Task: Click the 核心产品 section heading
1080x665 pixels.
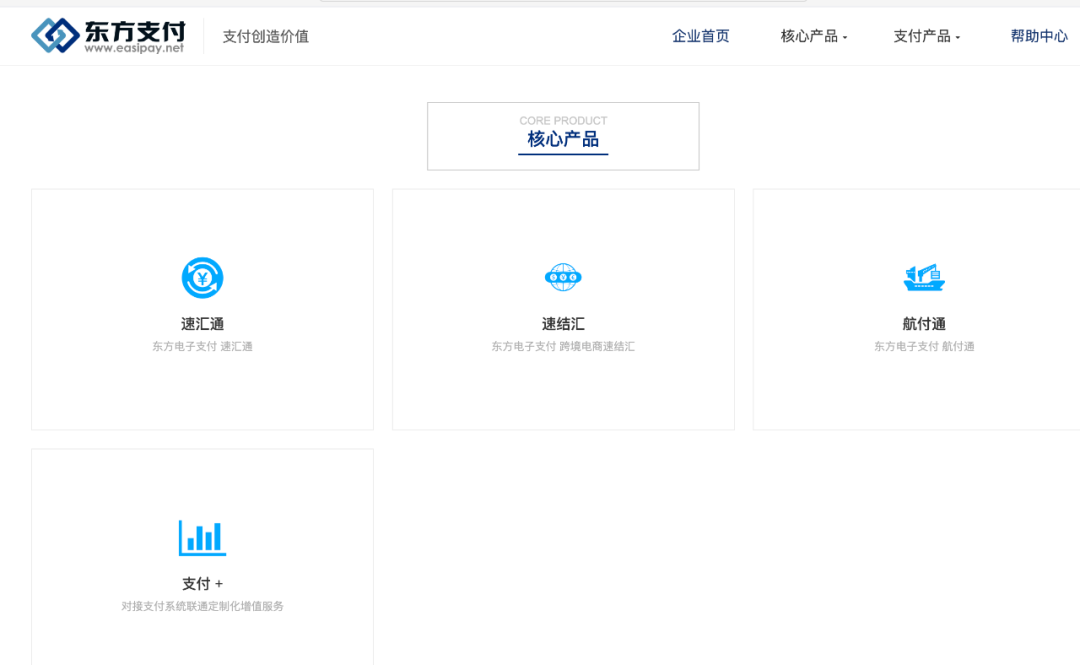Action: (563, 141)
